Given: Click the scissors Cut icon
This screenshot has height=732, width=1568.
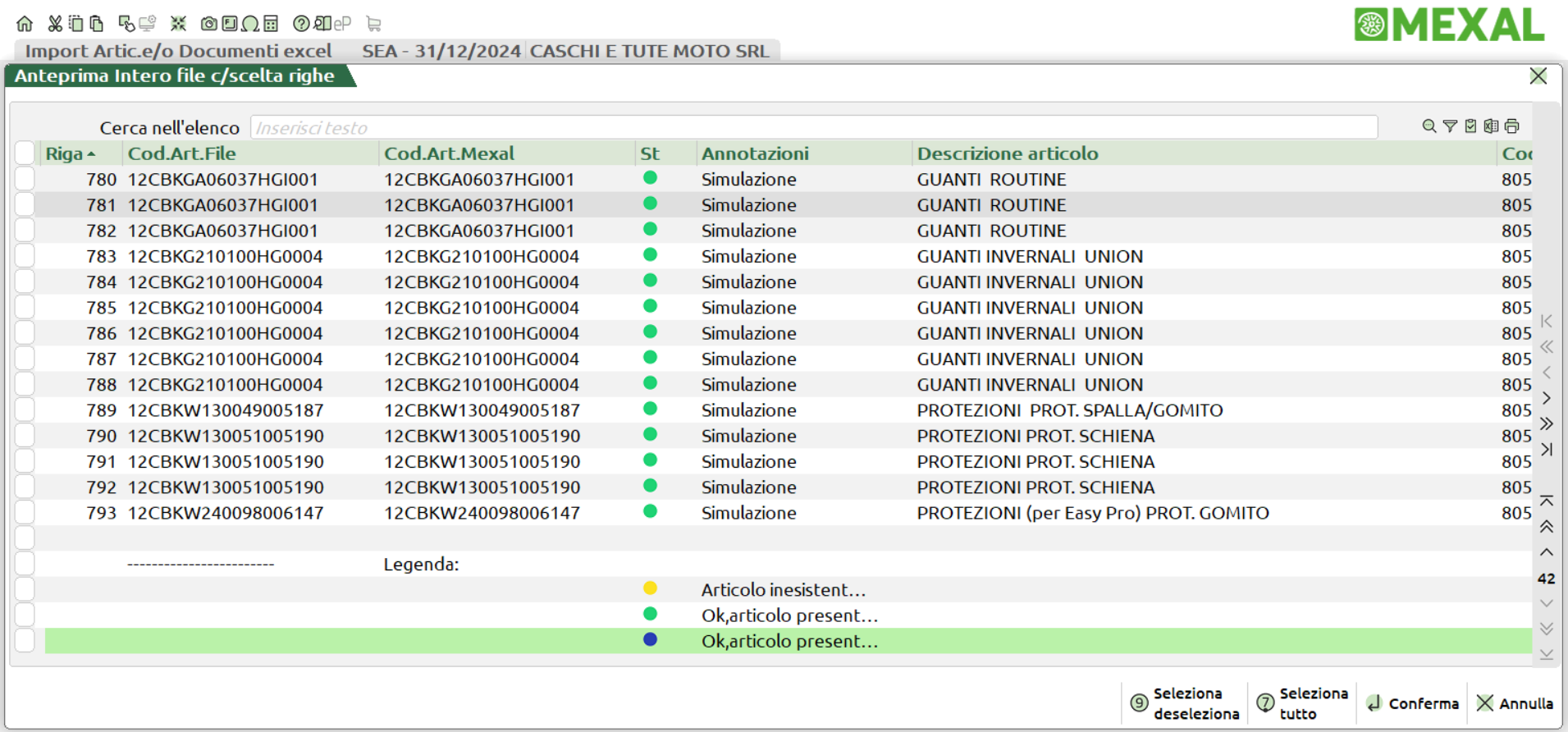Looking at the screenshot, I should click(x=55, y=24).
